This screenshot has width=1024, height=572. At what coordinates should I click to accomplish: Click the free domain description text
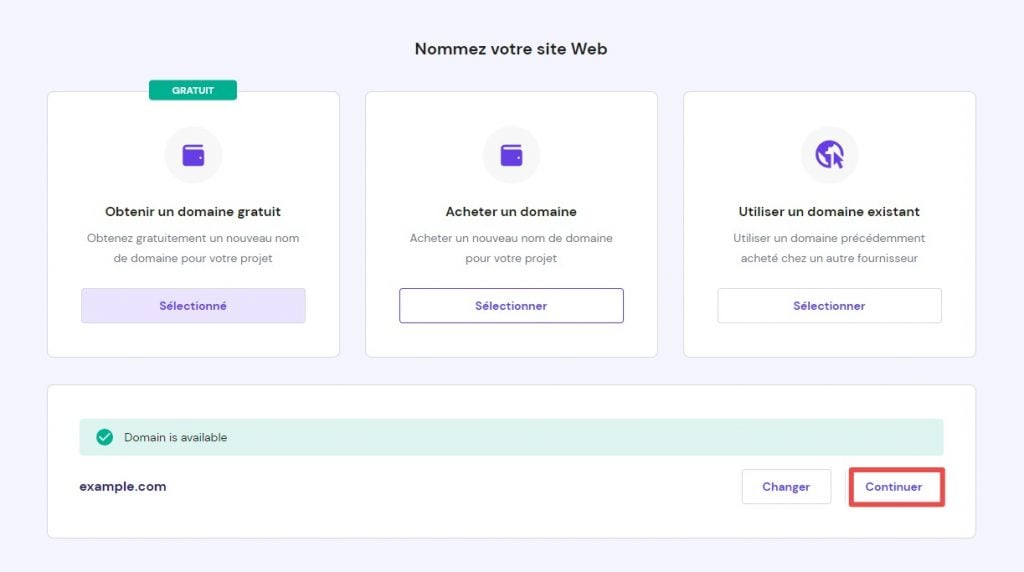point(193,248)
